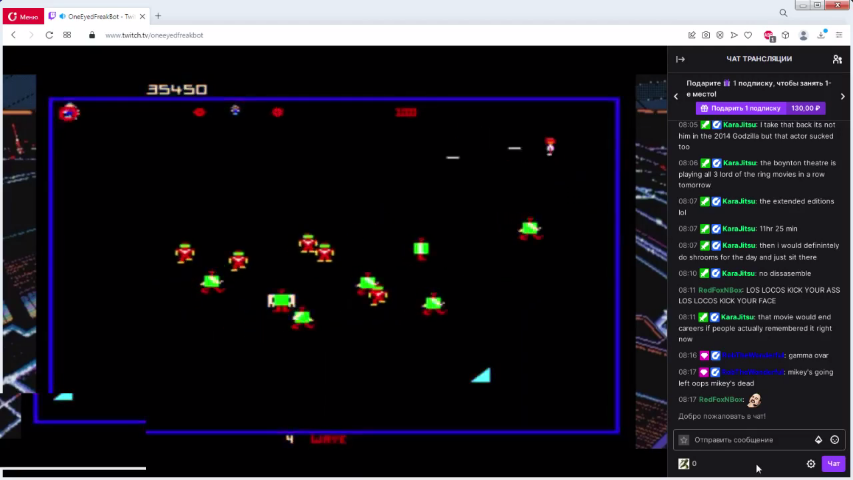Open the red extension icon with badge
Viewport: 853px width, 480px height.
point(769,35)
